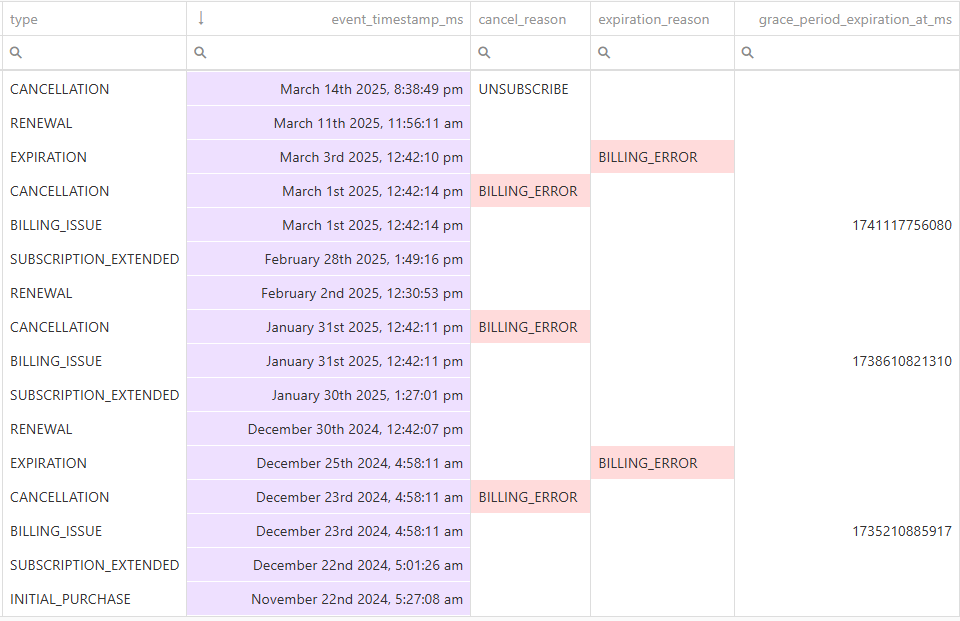Click the grace_period_expiration_at_ms filter search icon
The width and height of the screenshot is (960, 621).
[748, 53]
